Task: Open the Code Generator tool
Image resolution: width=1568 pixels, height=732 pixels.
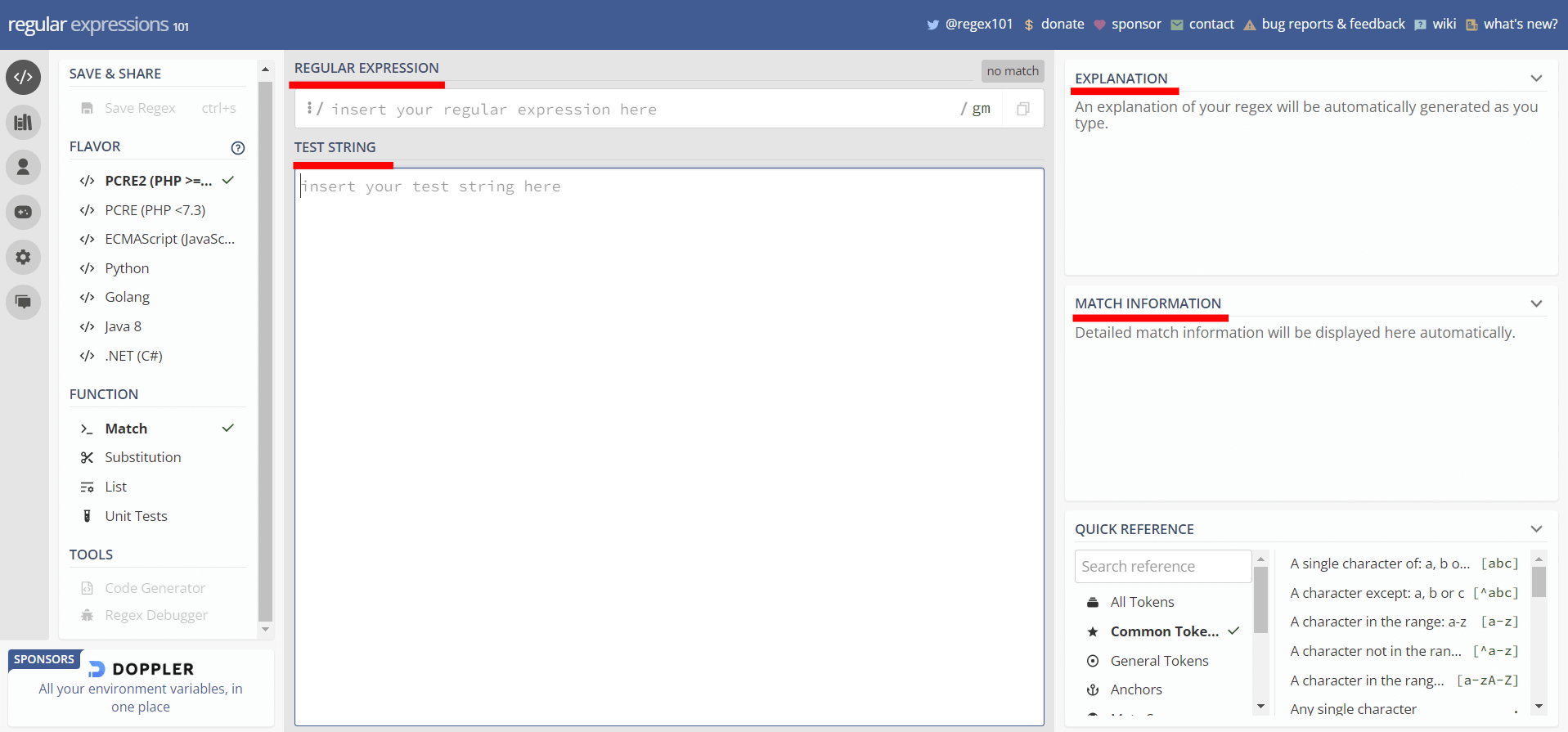Action: [156, 588]
